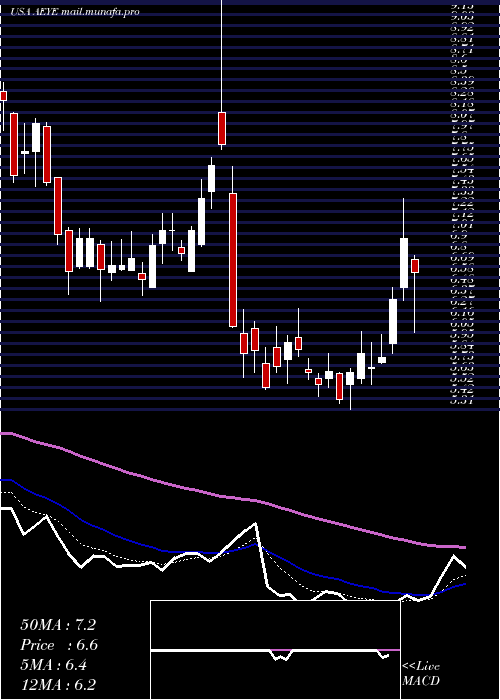Click the 'Price : 6.6' label
500x700 pixels.
point(59,645)
